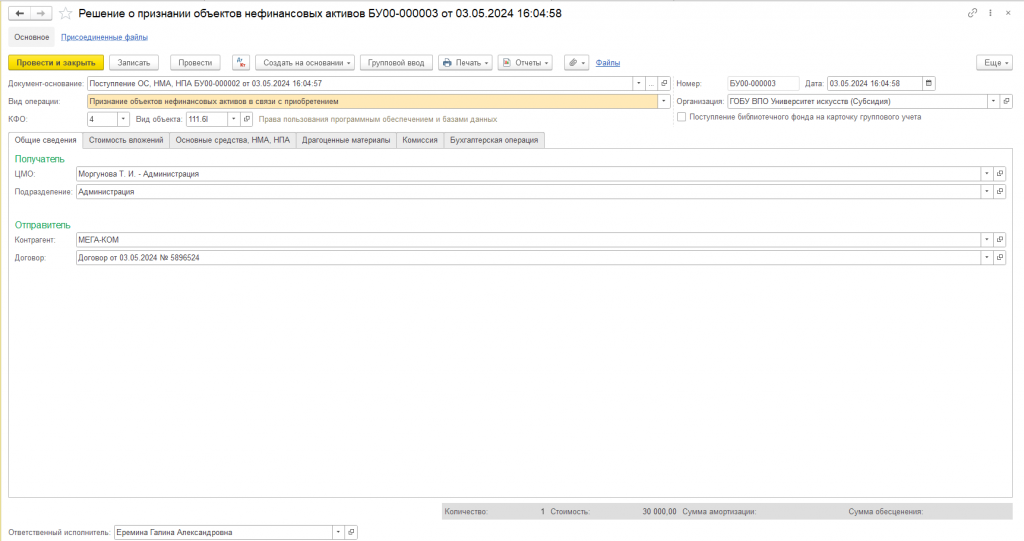Screen dimensions: 1024x541
Task: Open the Вид объекта record with the open icon
Action: point(246,119)
